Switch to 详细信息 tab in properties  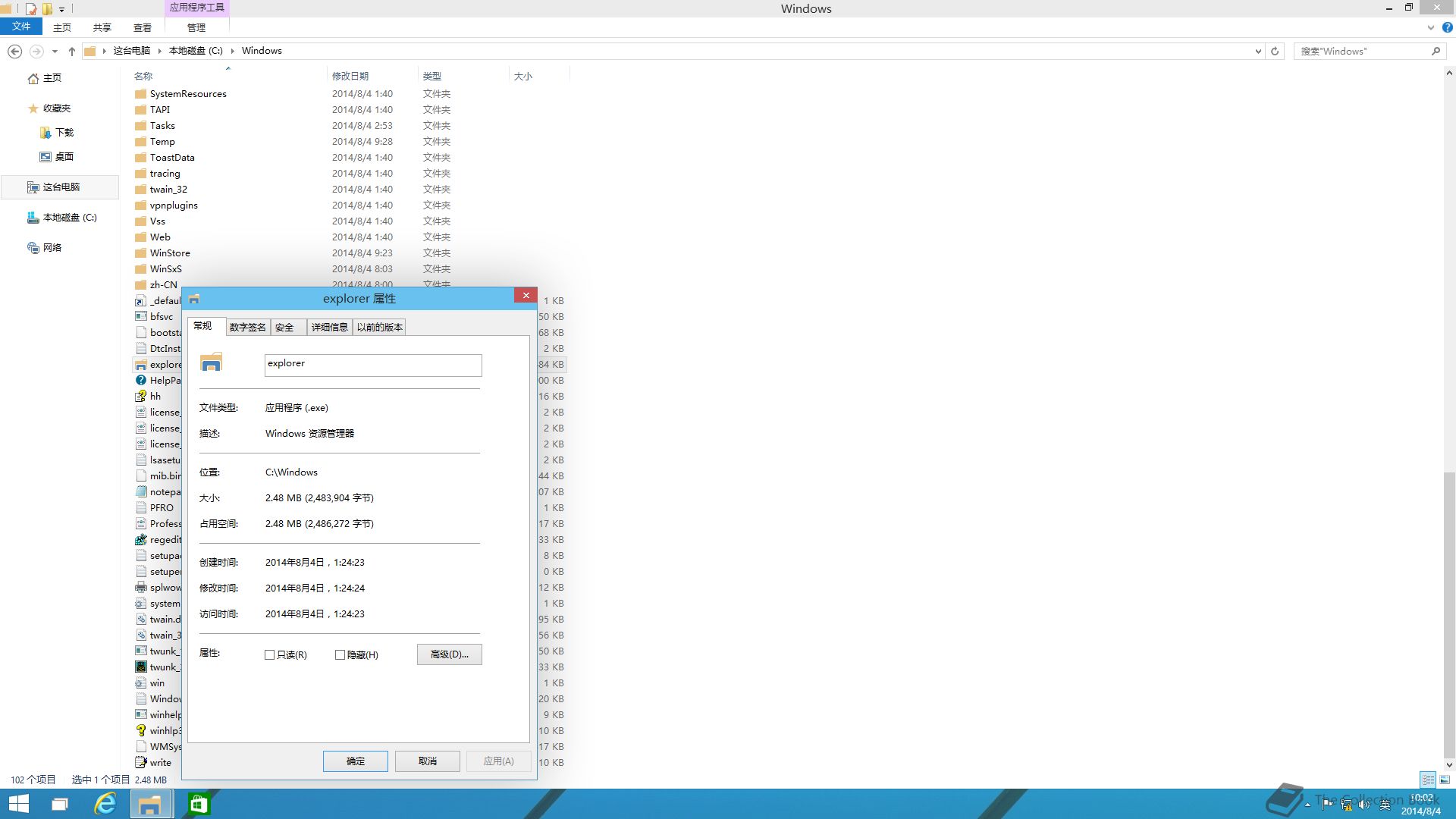click(x=329, y=328)
